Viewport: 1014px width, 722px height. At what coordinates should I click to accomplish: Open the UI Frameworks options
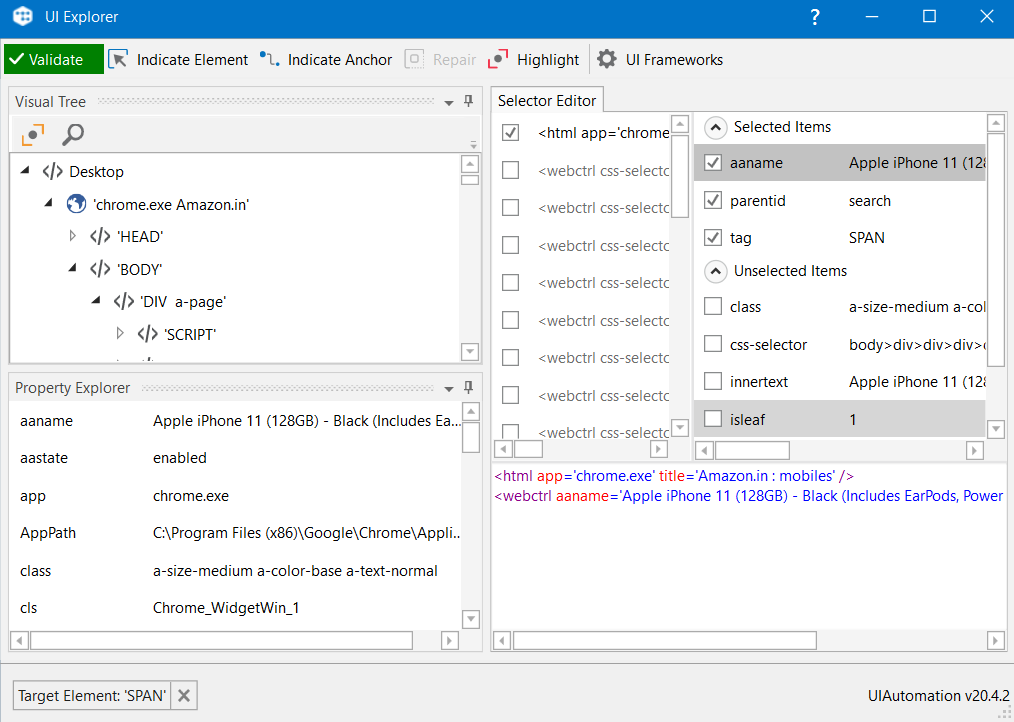(660, 60)
